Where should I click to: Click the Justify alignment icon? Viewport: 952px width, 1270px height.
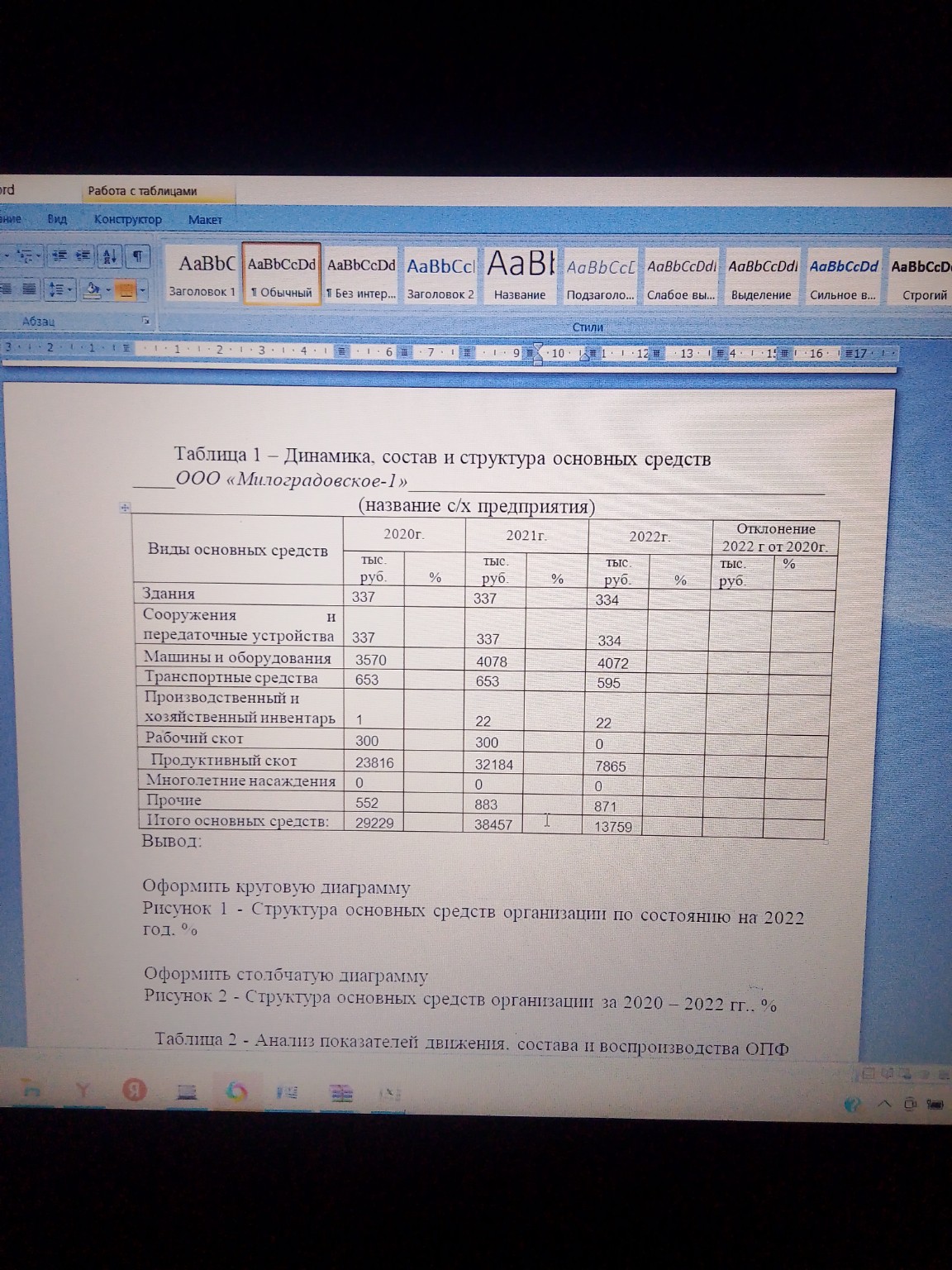coord(29,289)
